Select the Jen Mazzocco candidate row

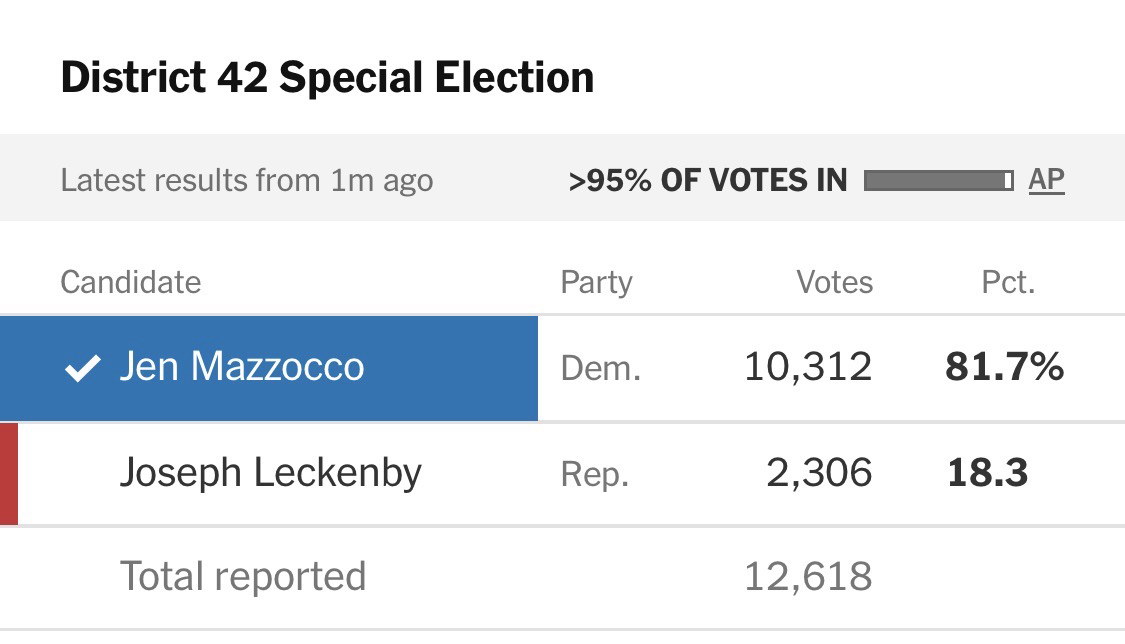pyautogui.click(x=268, y=368)
